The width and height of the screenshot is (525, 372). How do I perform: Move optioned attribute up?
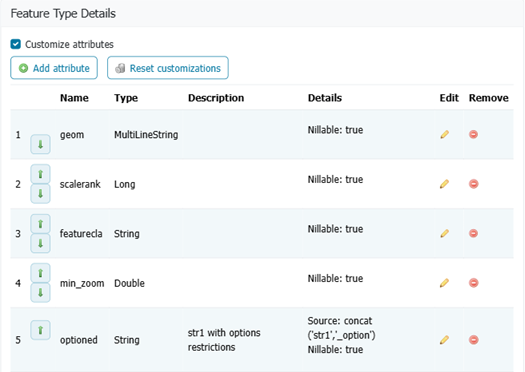coord(41,330)
